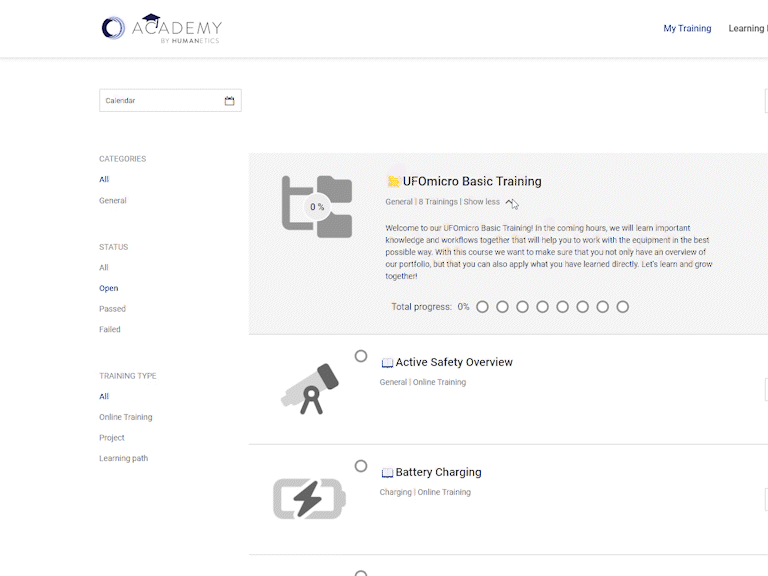Click the '8 Trainings' text

(438, 202)
